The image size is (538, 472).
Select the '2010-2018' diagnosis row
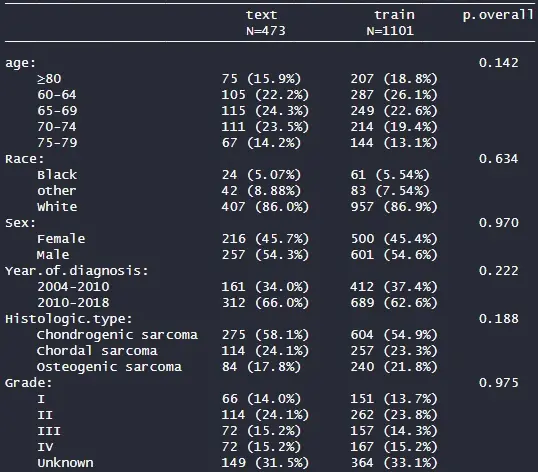(x=73, y=303)
